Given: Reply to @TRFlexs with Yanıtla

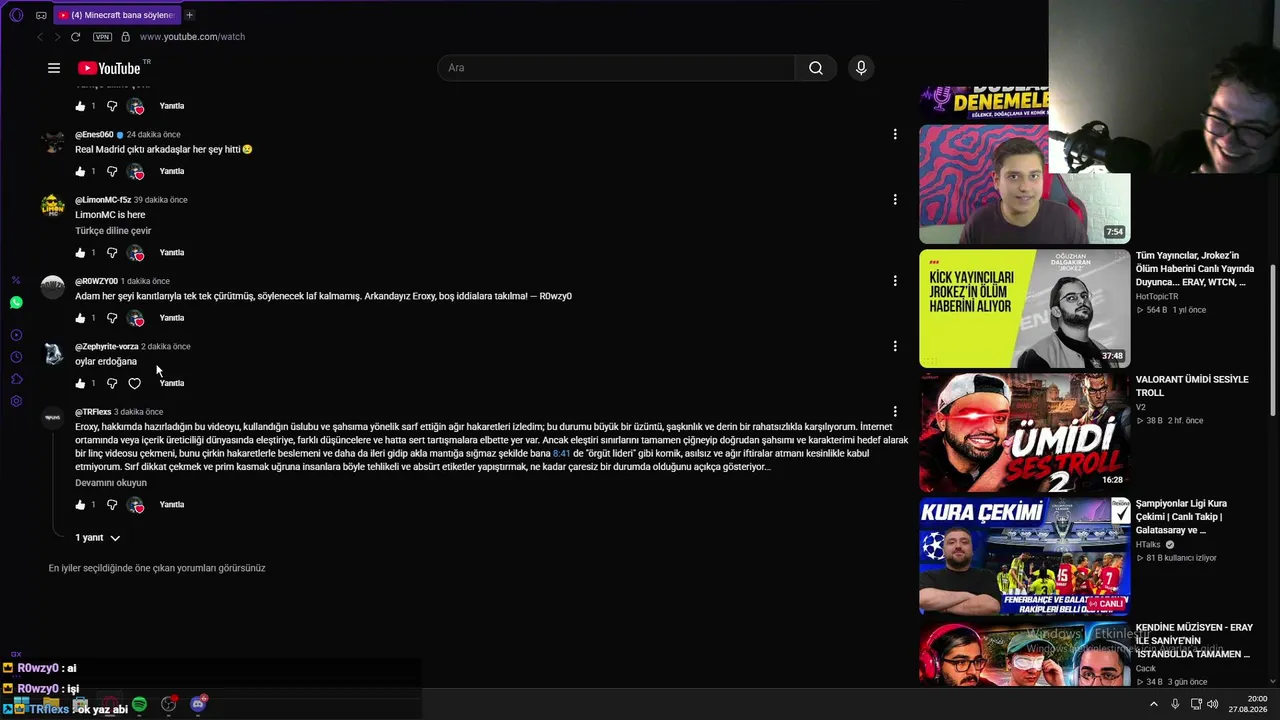Looking at the screenshot, I should pyautogui.click(x=172, y=505).
